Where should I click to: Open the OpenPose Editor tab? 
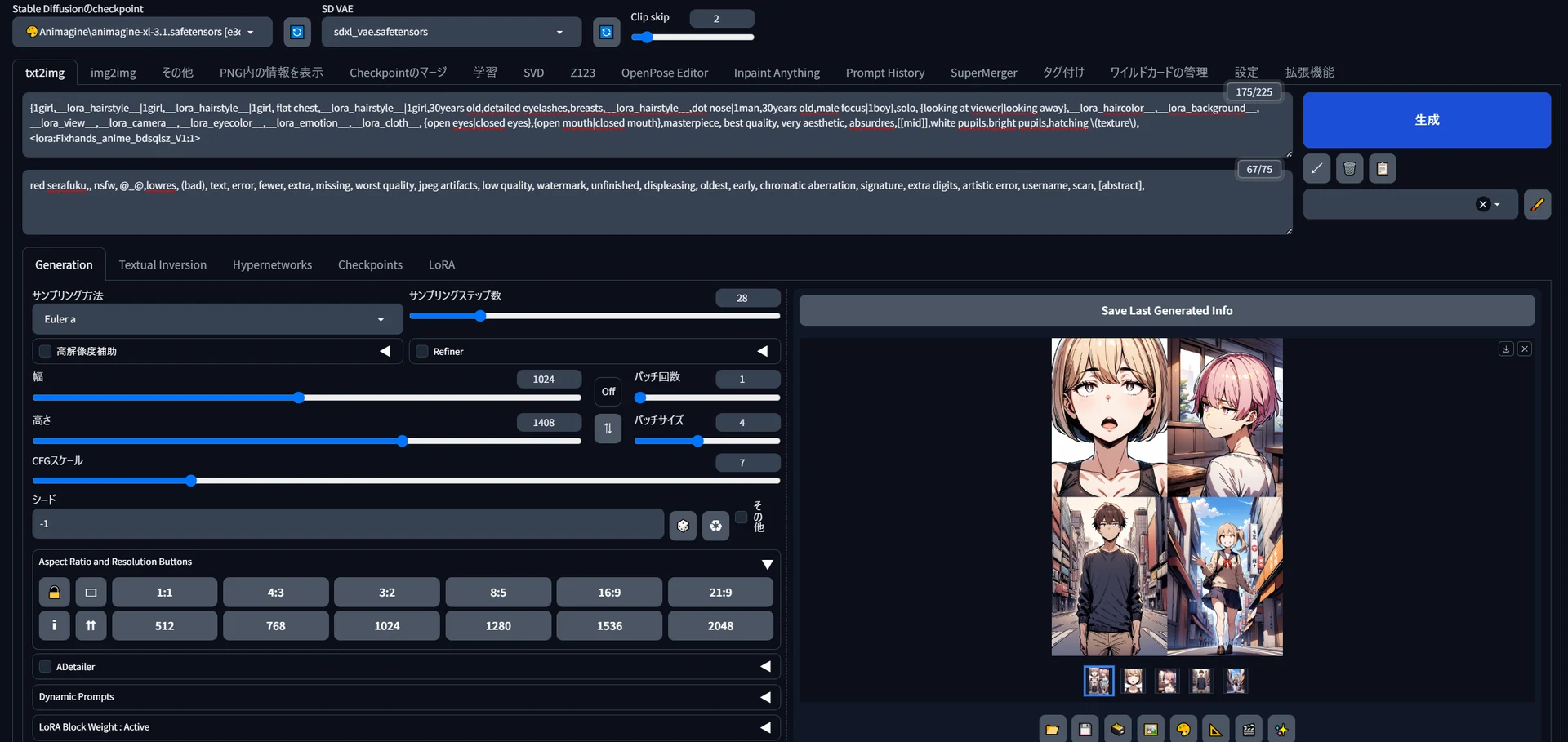point(665,73)
